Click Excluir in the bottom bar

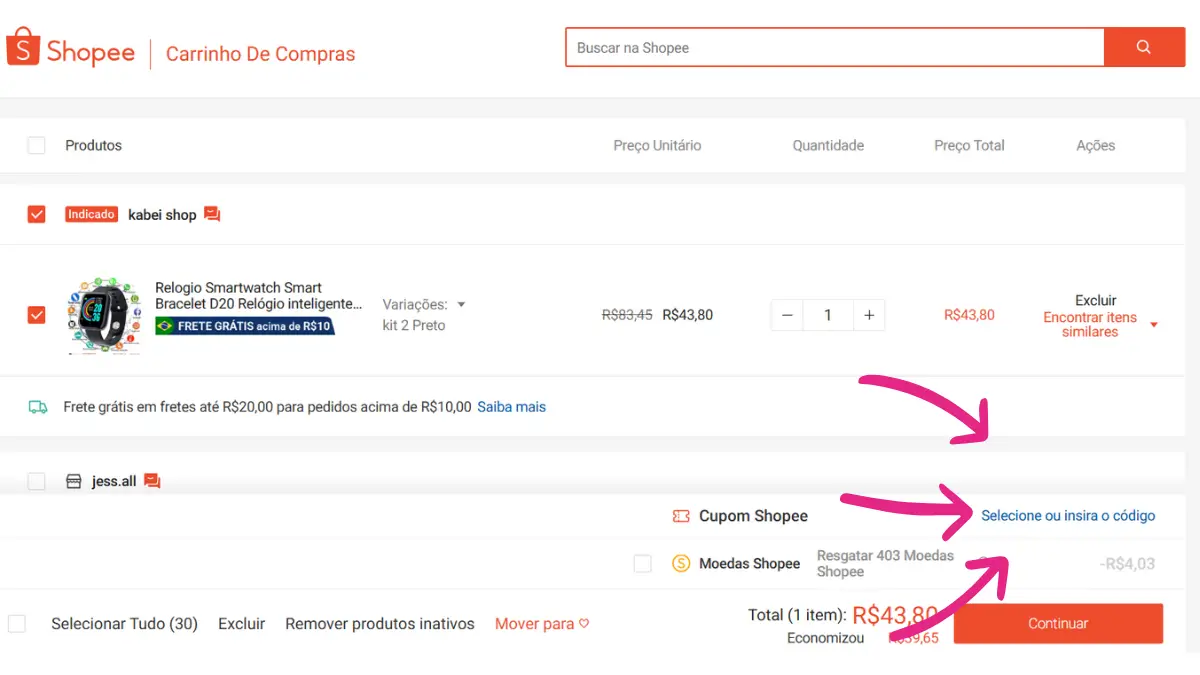point(241,623)
